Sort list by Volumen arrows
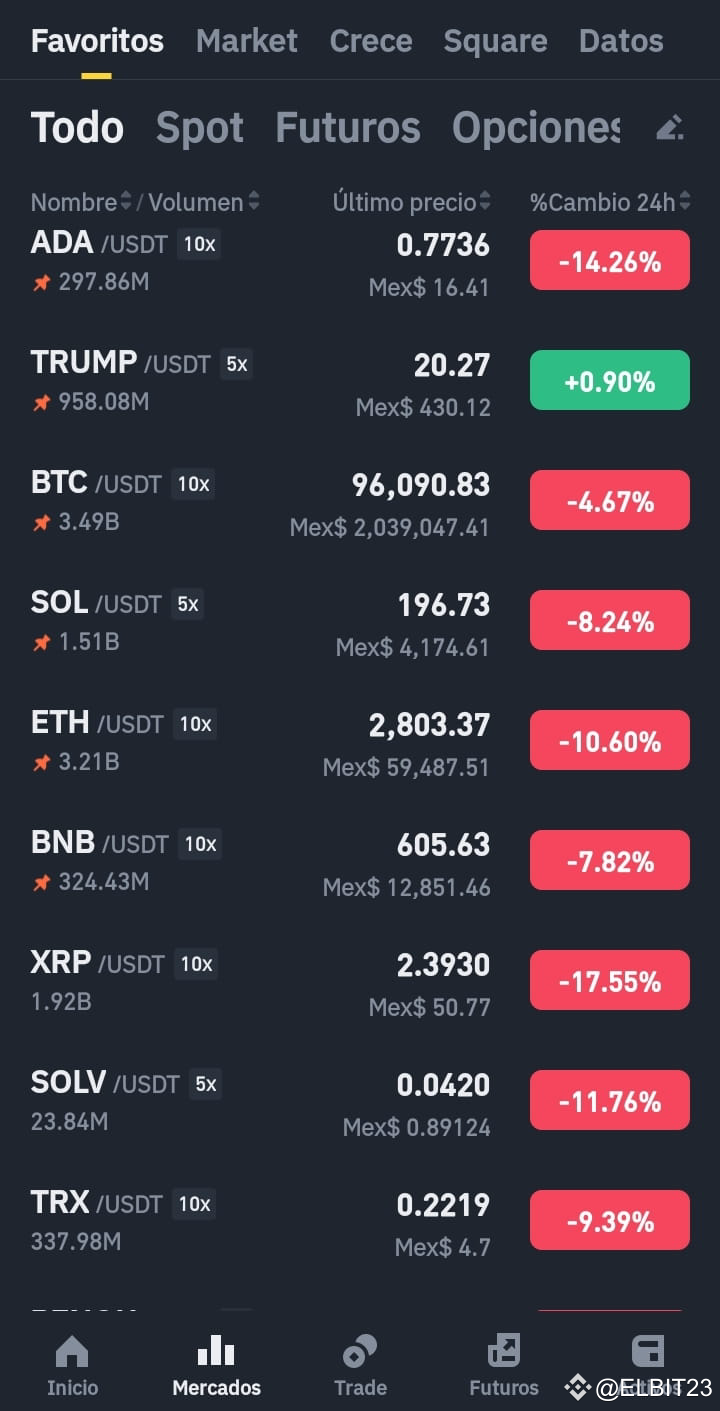Image resolution: width=720 pixels, height=1411 pixels. [x=253, y=202]
